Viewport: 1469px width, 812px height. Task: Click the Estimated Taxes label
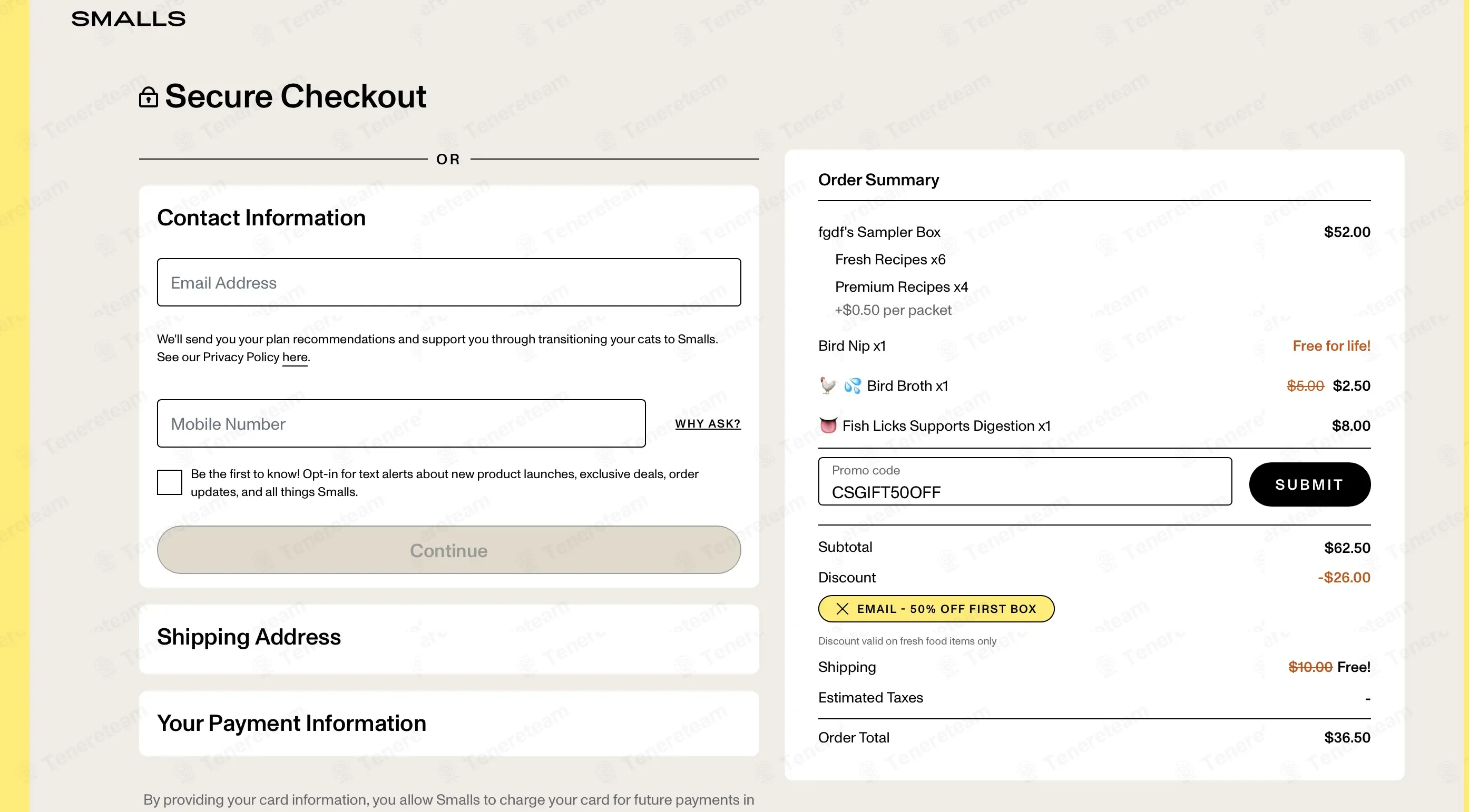(x=870, y=697)
